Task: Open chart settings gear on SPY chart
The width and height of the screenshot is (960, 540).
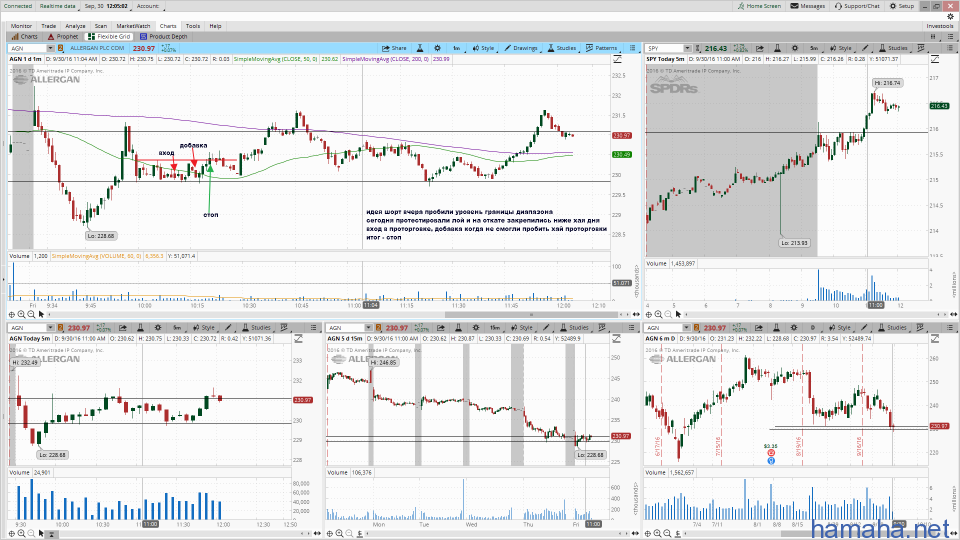Action: click(x=796, y=48)
